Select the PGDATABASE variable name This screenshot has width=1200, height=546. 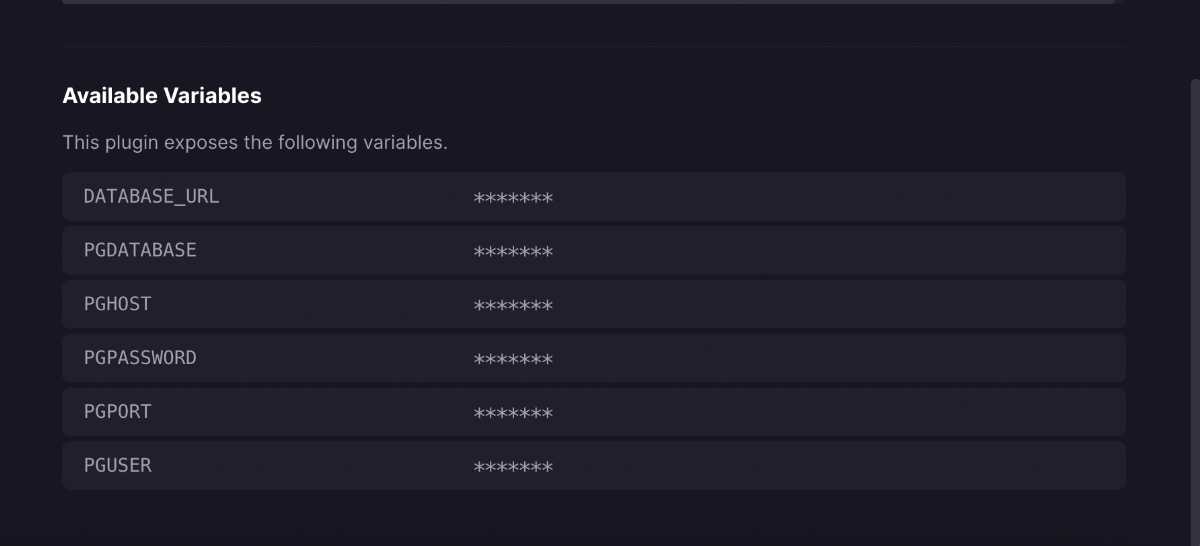point(140,251)
